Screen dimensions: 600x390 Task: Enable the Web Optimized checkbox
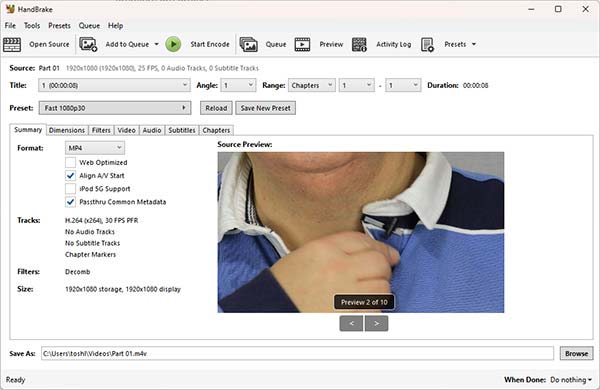(70, 162)
